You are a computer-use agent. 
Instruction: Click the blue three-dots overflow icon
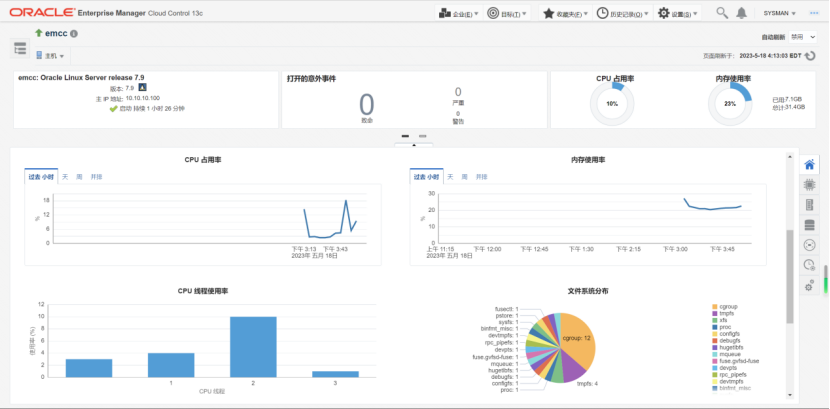click(814, 13)
